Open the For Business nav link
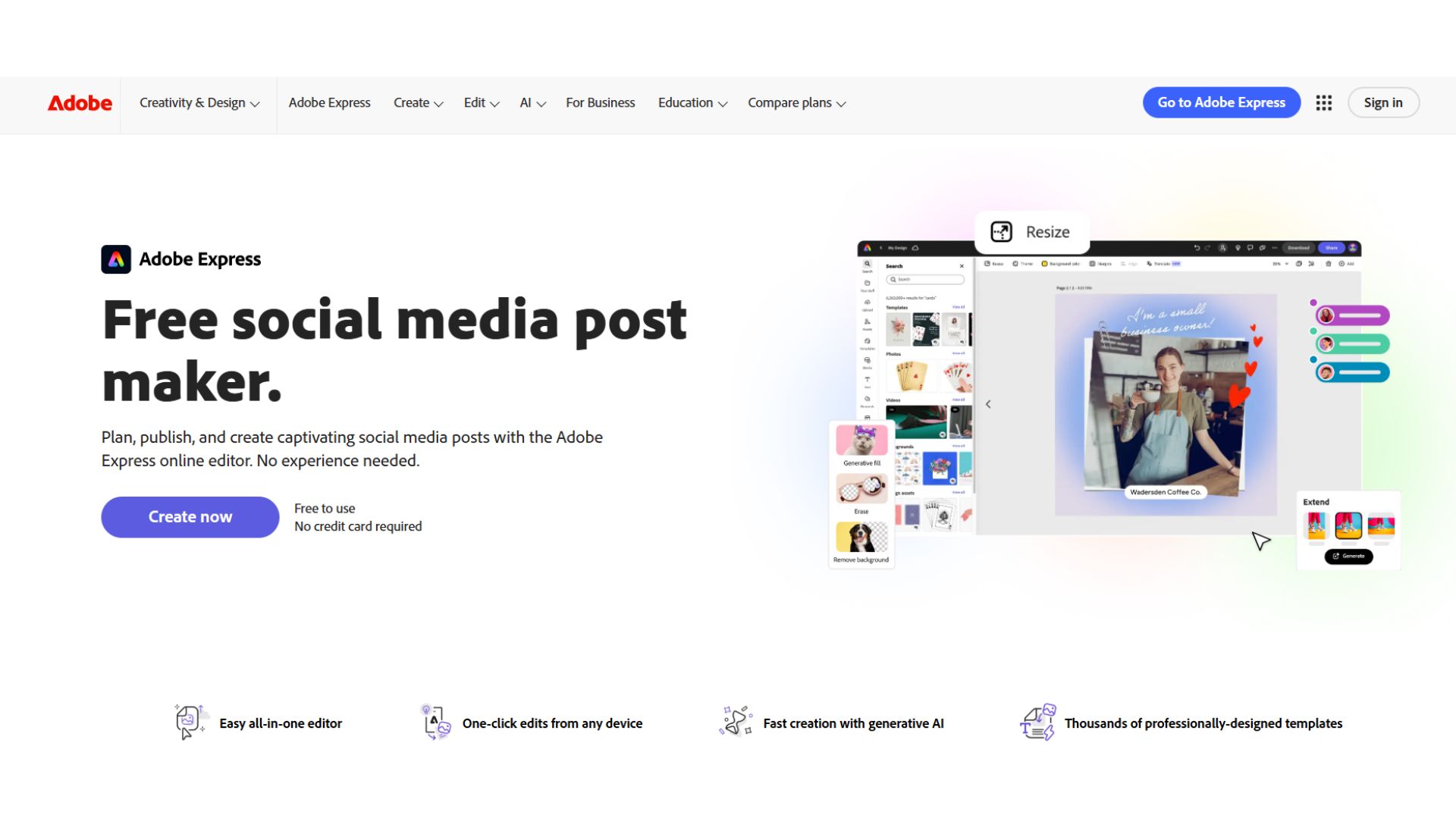 [x=600, y=102]
